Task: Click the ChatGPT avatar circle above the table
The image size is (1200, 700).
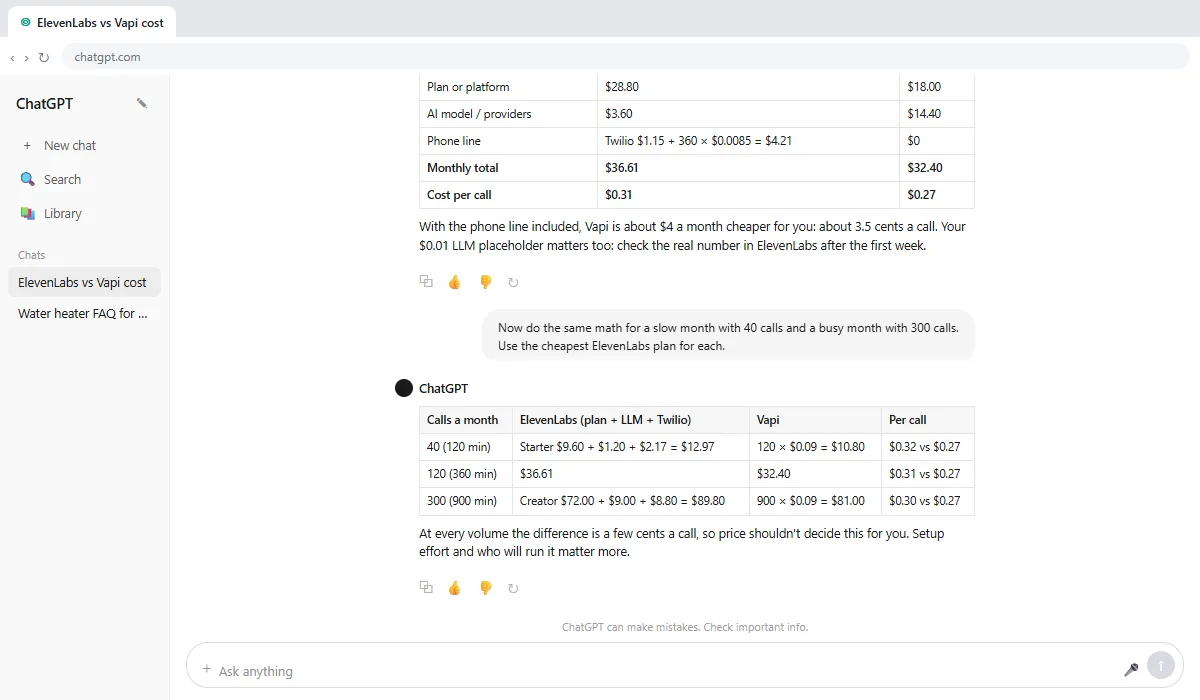Action: [x=404, y=388]
